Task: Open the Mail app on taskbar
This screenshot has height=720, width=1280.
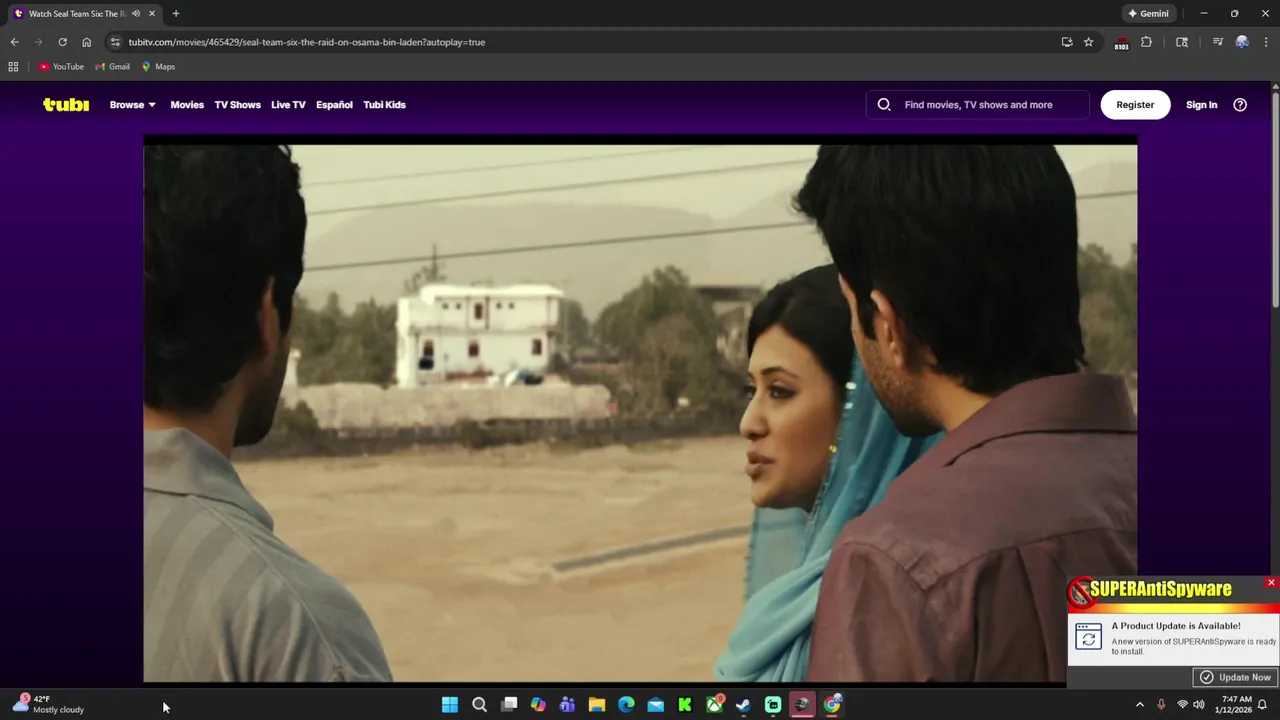Action: pyautogui.click(x=655, y=705)
